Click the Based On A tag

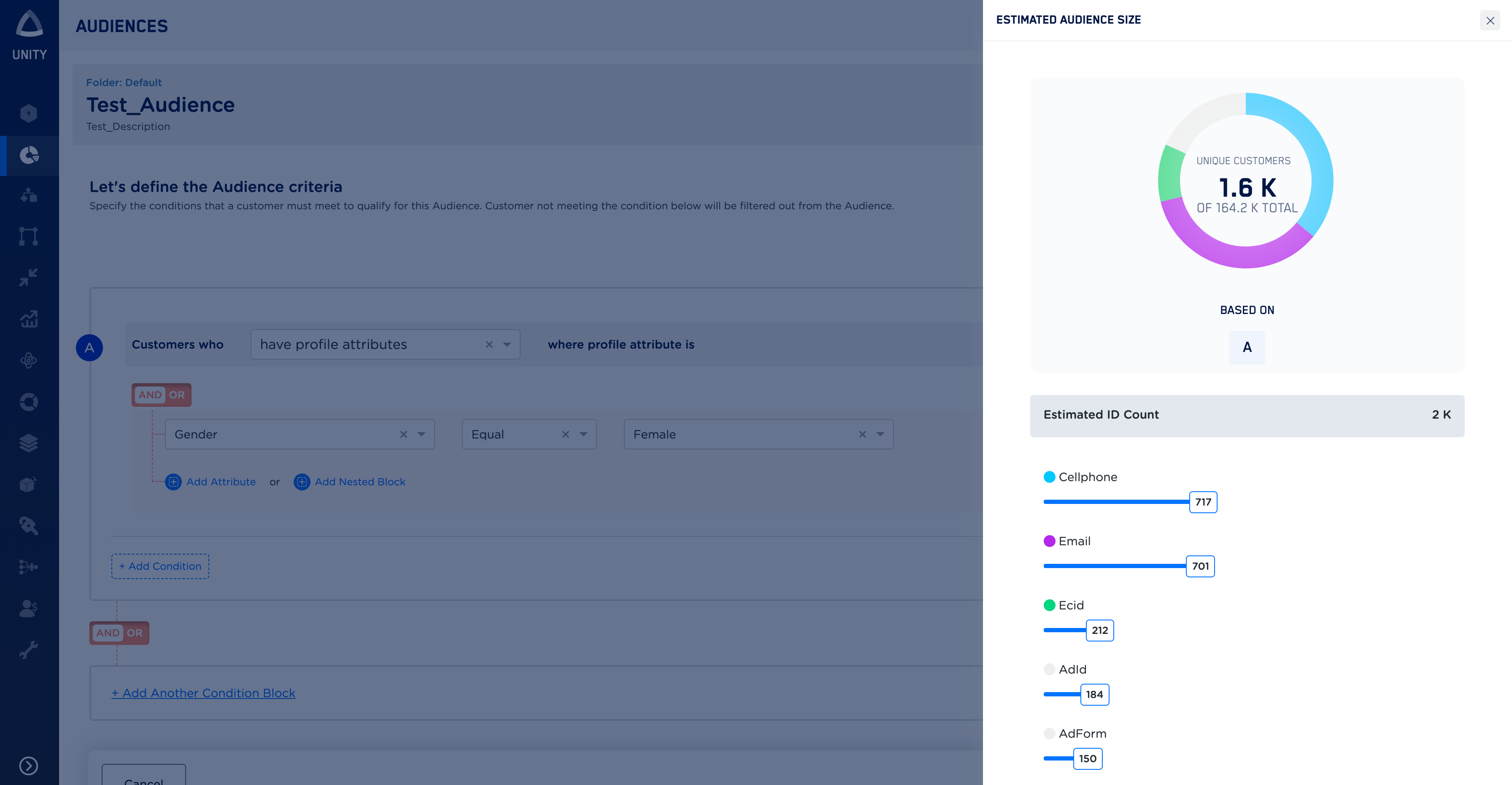[1247, 348]
